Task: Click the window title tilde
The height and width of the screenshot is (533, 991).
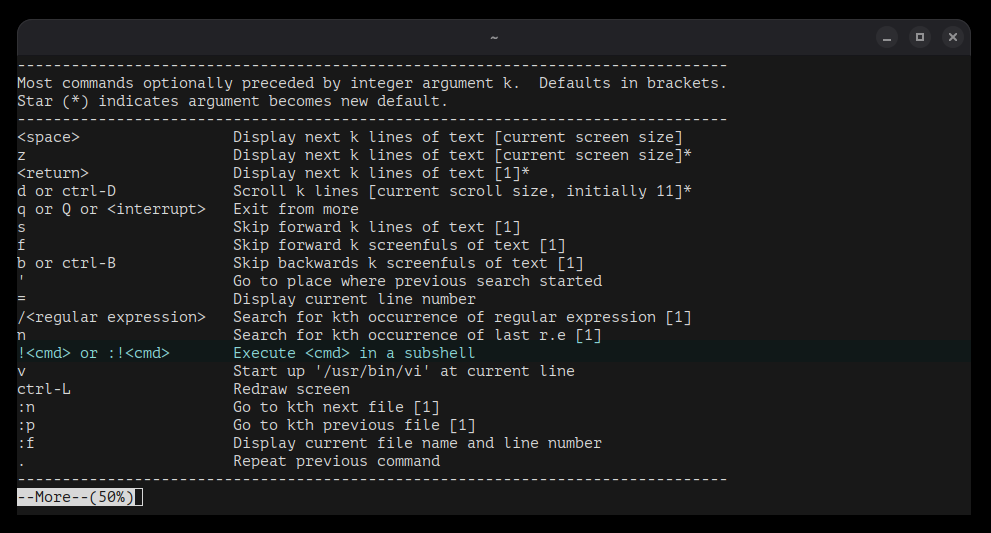Action: click(493, 37)
